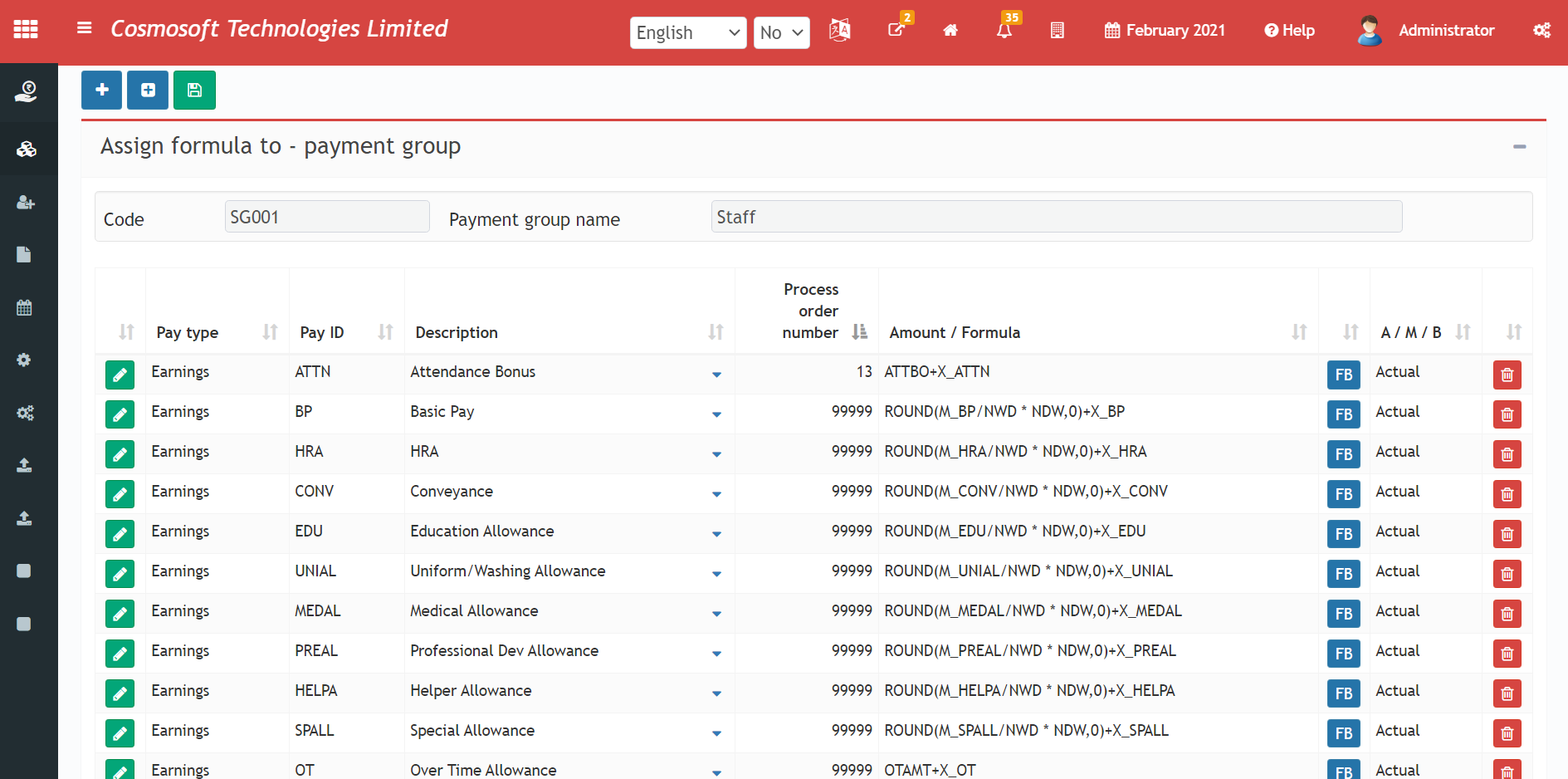
Task: Click Pay ID cell MEDAL
Action: click(x=318, y=611)
